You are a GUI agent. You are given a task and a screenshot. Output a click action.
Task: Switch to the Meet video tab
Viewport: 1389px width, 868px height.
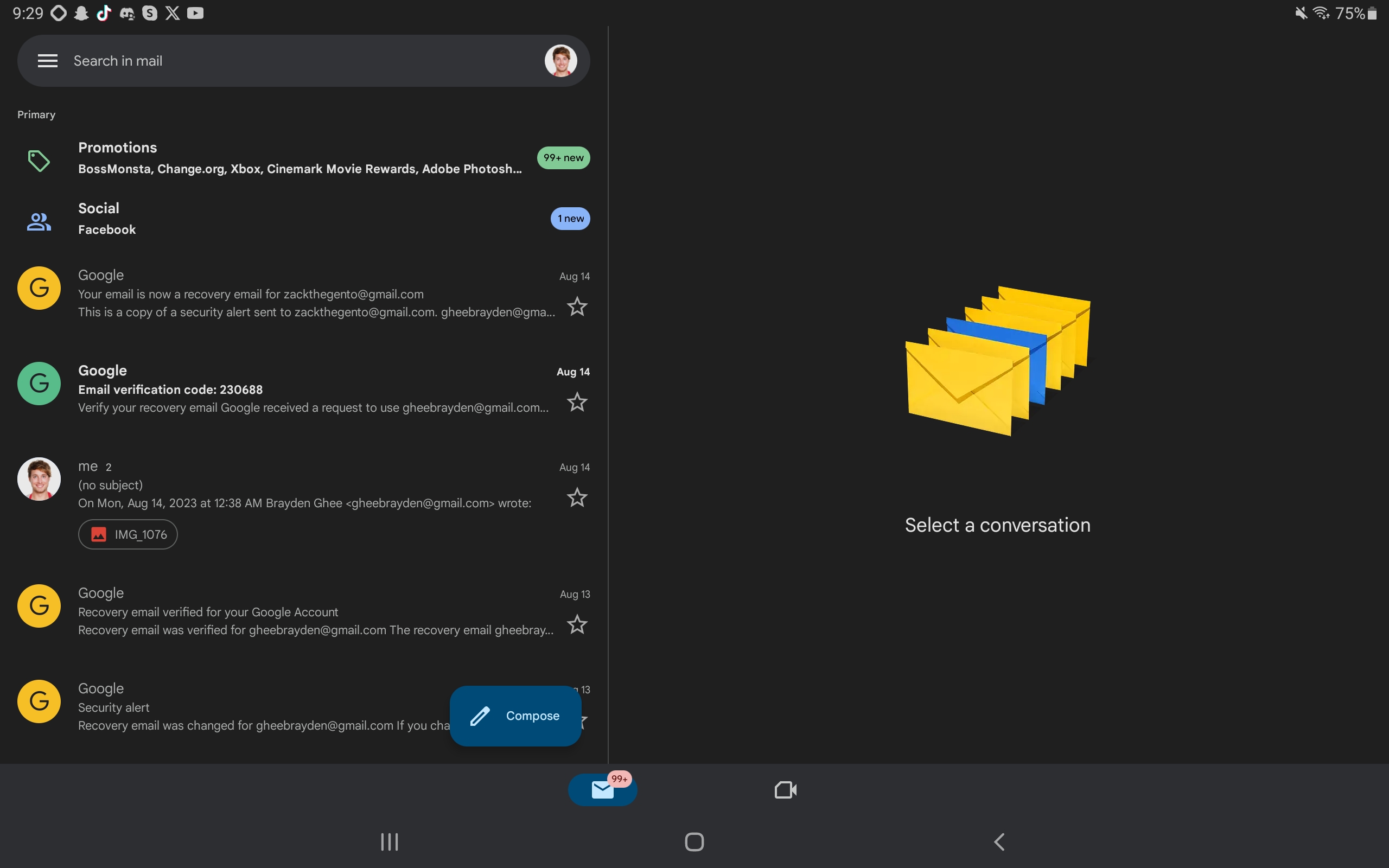point(785,790)
